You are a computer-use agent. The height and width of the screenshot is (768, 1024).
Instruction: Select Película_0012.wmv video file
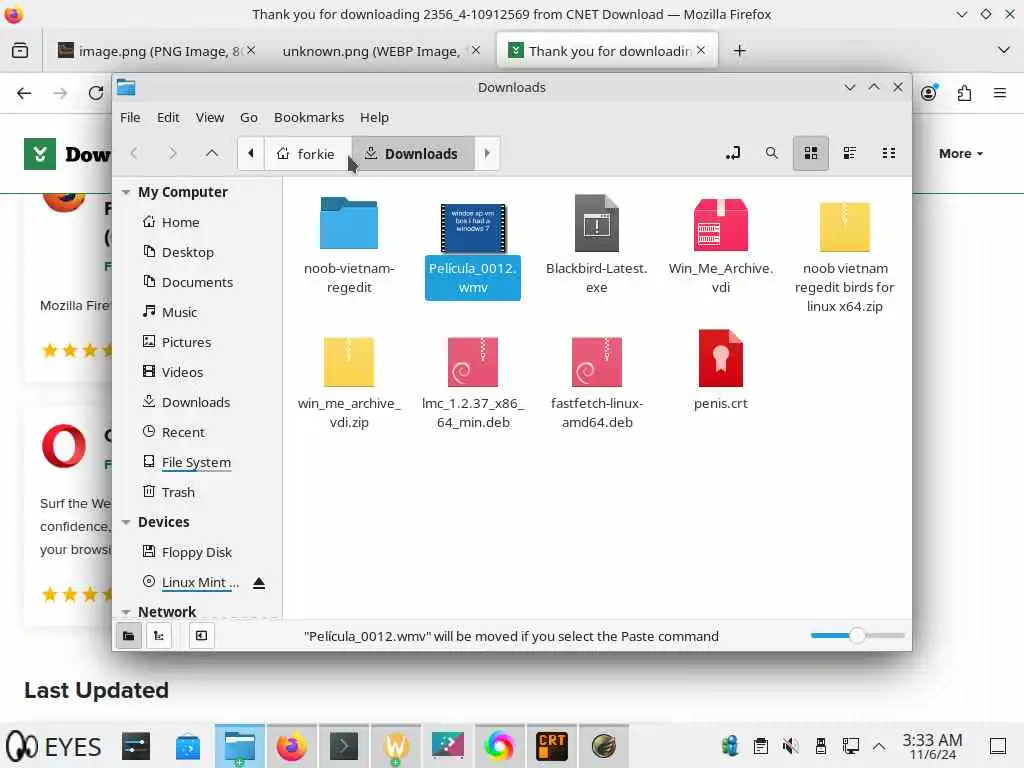[473, 228]
